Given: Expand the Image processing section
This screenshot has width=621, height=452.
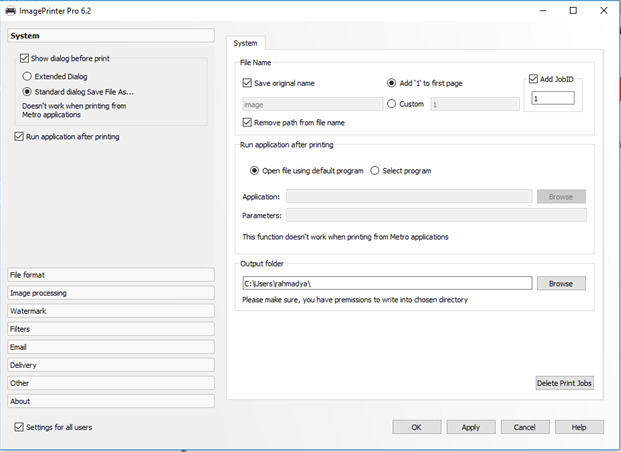Looking at the screenshot, I should click(x=110, y=293).
